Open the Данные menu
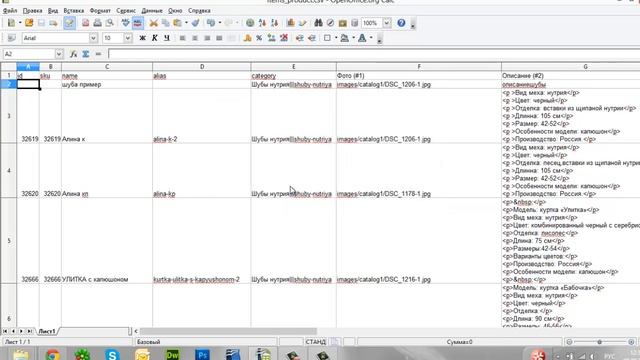Viewport: 640px width, 360px height. click(x=152, y=11)
